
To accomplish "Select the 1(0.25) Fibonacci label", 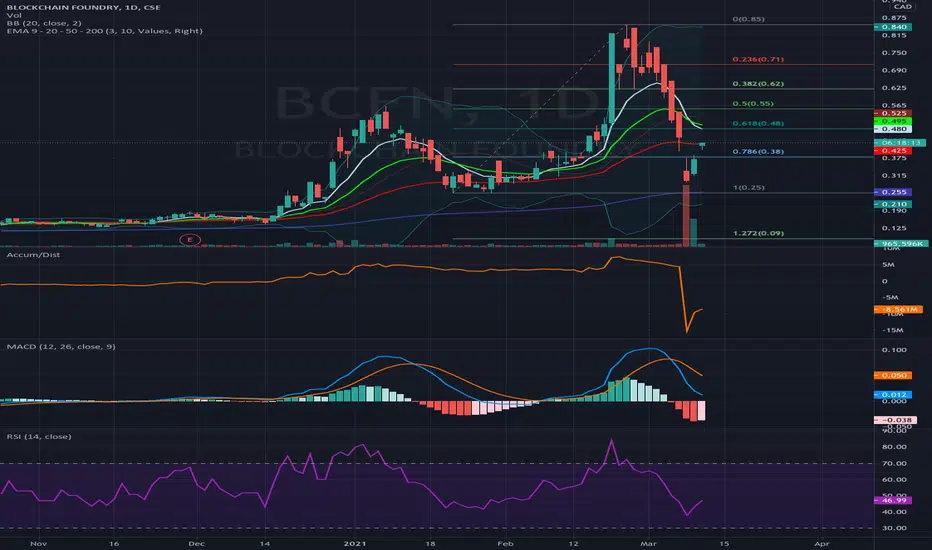I will point(748,188).
